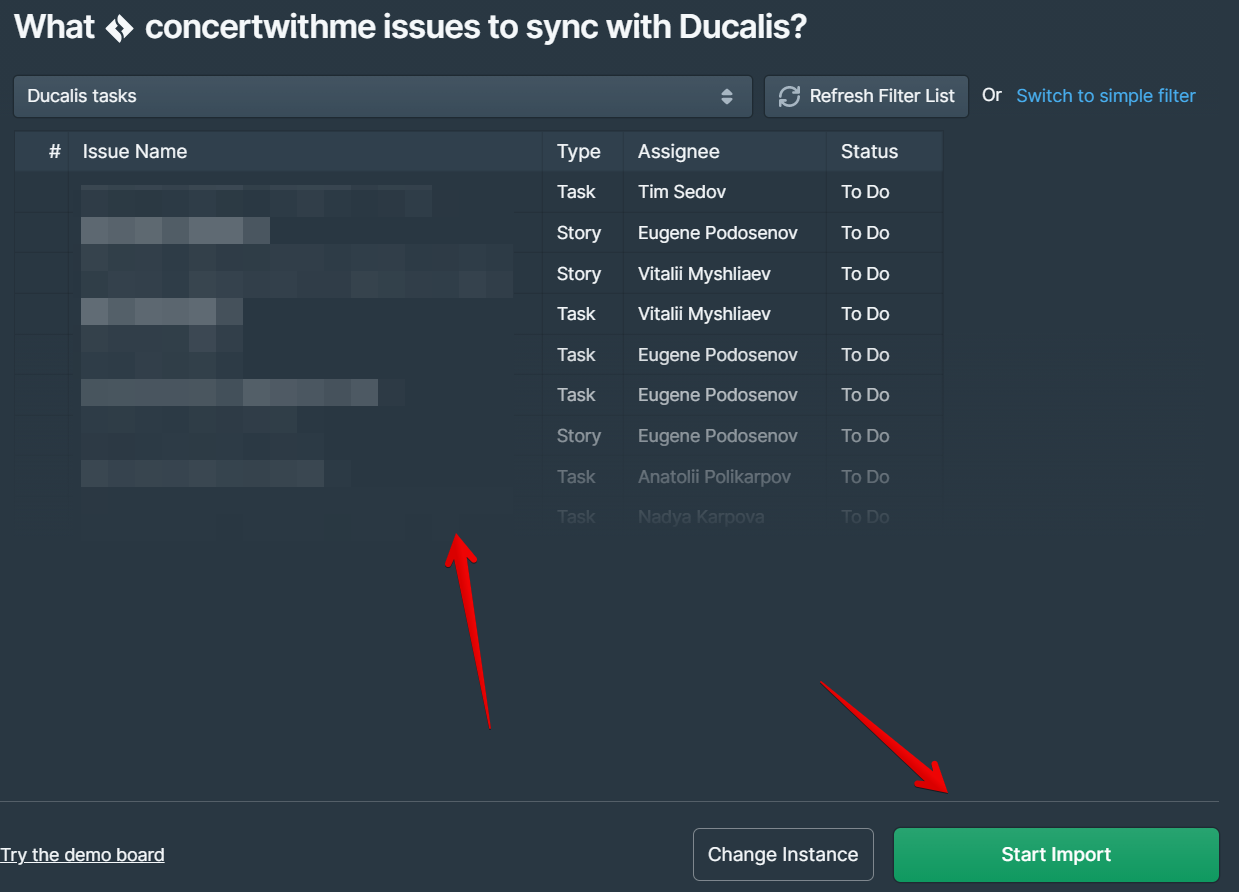Click the Change Instance button
1239x892 pixels.
point(783,855)
